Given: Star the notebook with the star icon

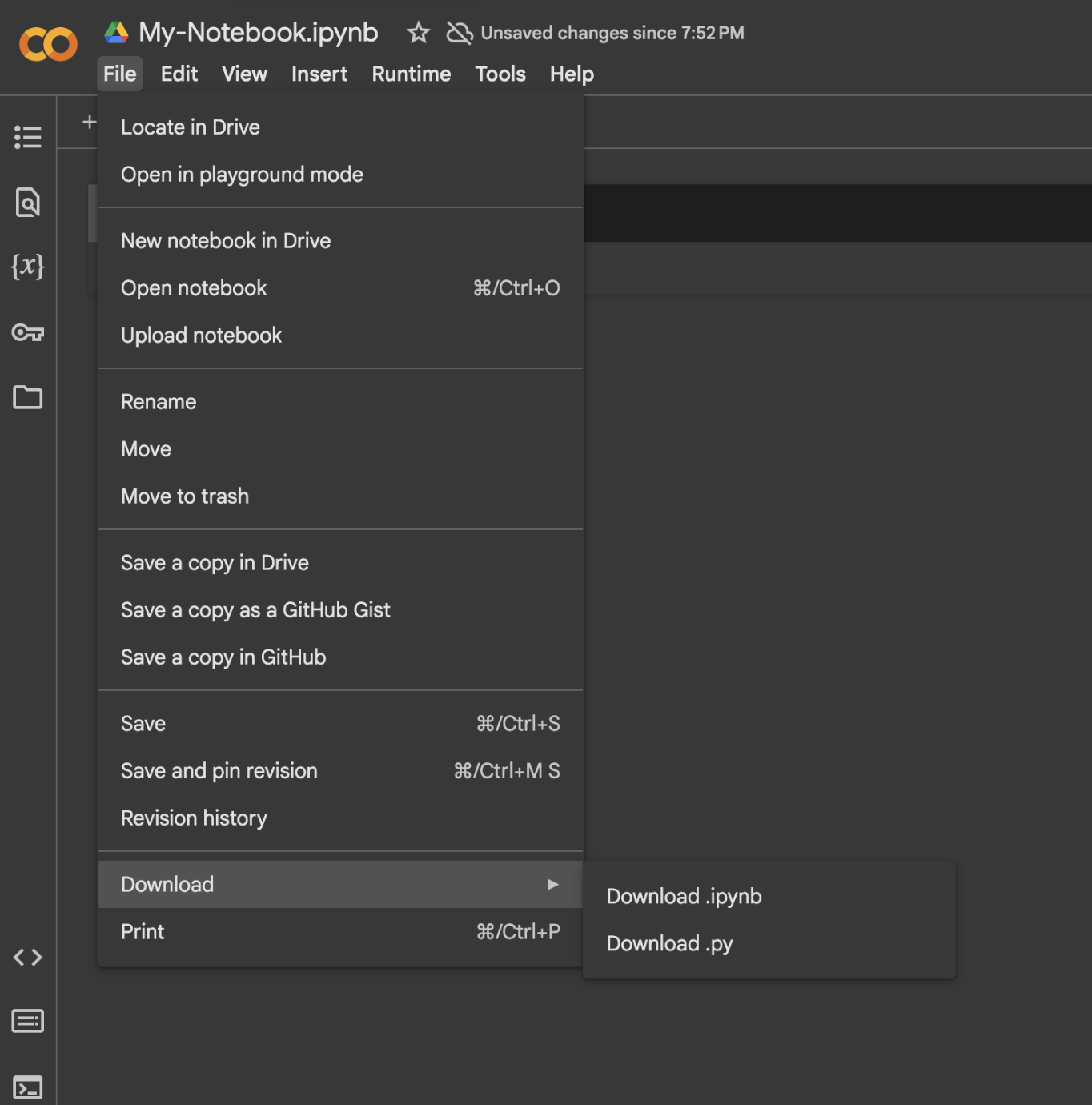Looking at the screenshot, I should [418, 33].
